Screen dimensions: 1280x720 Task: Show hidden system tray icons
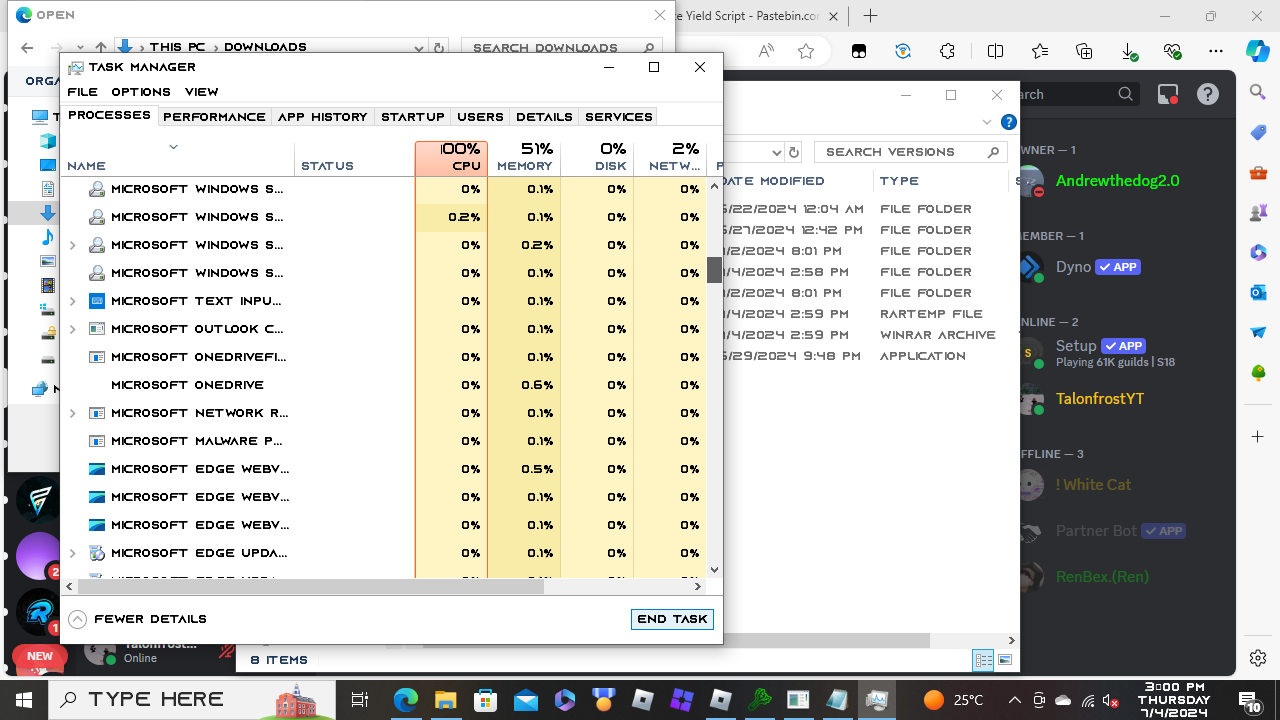[1014, 700]
